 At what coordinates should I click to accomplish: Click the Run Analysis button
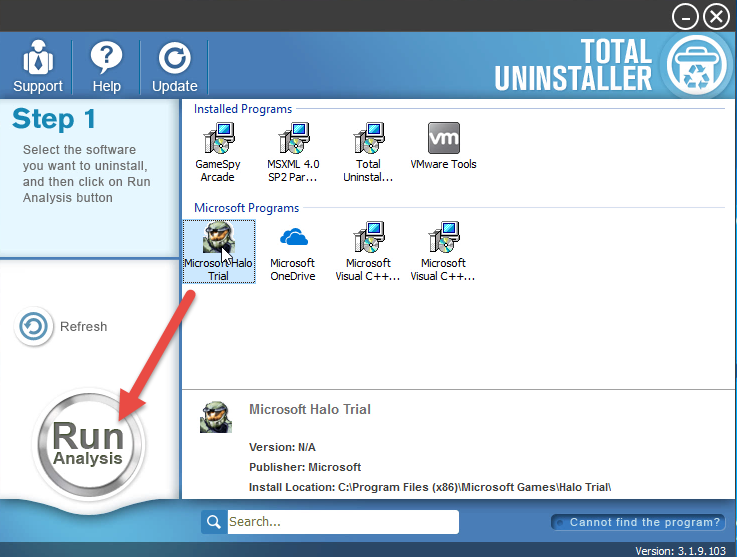click(x=88, y=443)
